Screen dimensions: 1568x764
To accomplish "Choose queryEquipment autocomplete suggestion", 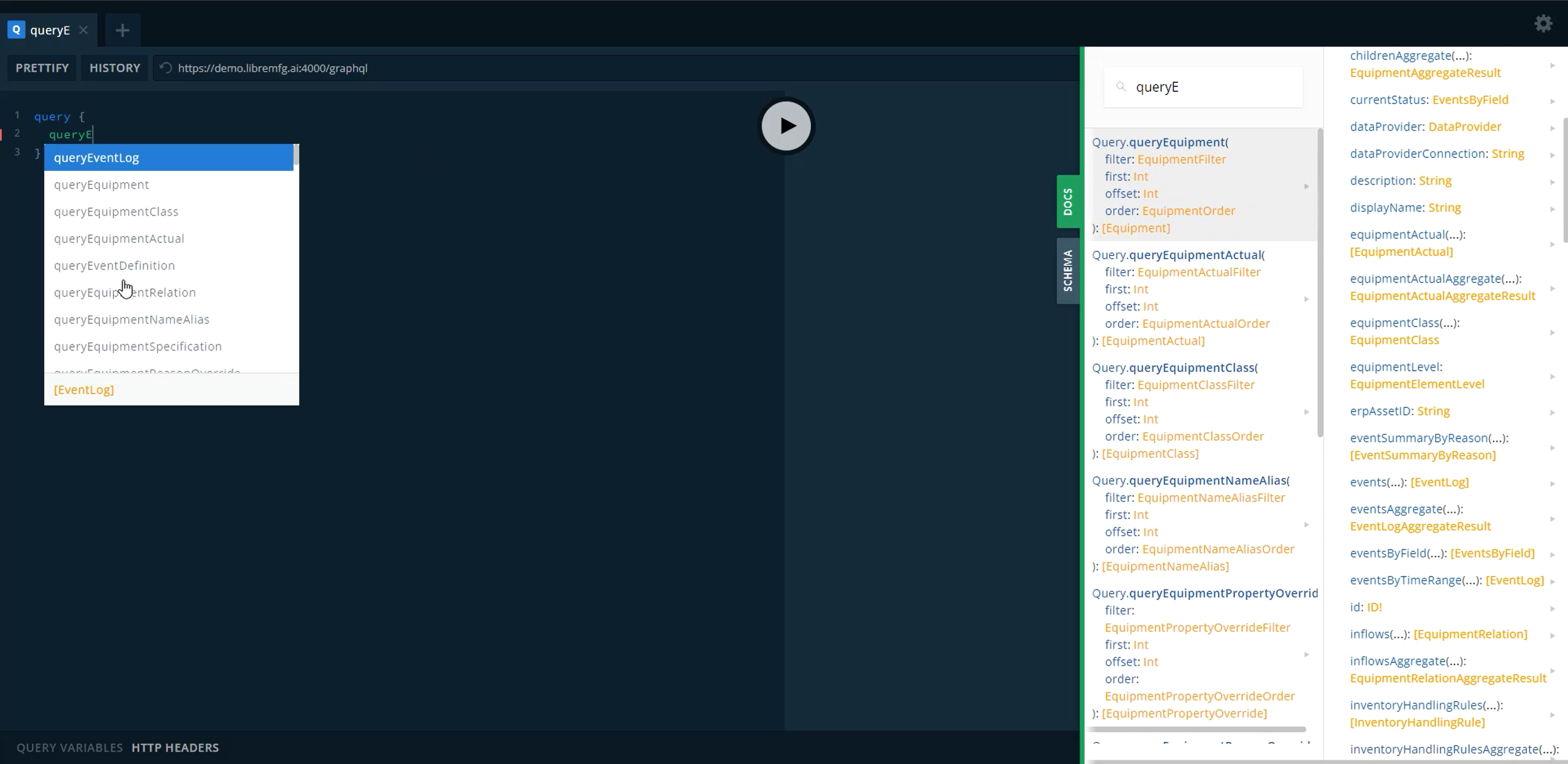I will [x=169, y=184].
